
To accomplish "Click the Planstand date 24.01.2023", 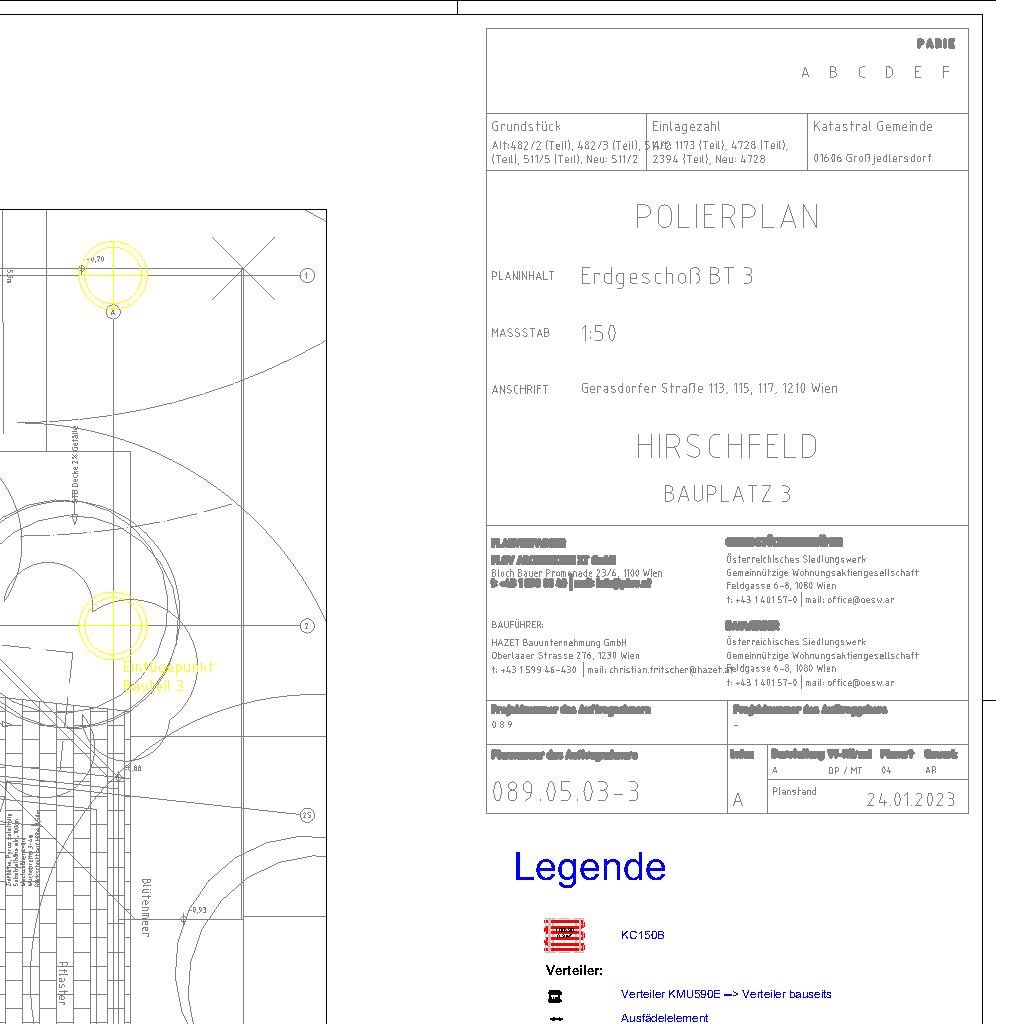I will tap(910, 799).
